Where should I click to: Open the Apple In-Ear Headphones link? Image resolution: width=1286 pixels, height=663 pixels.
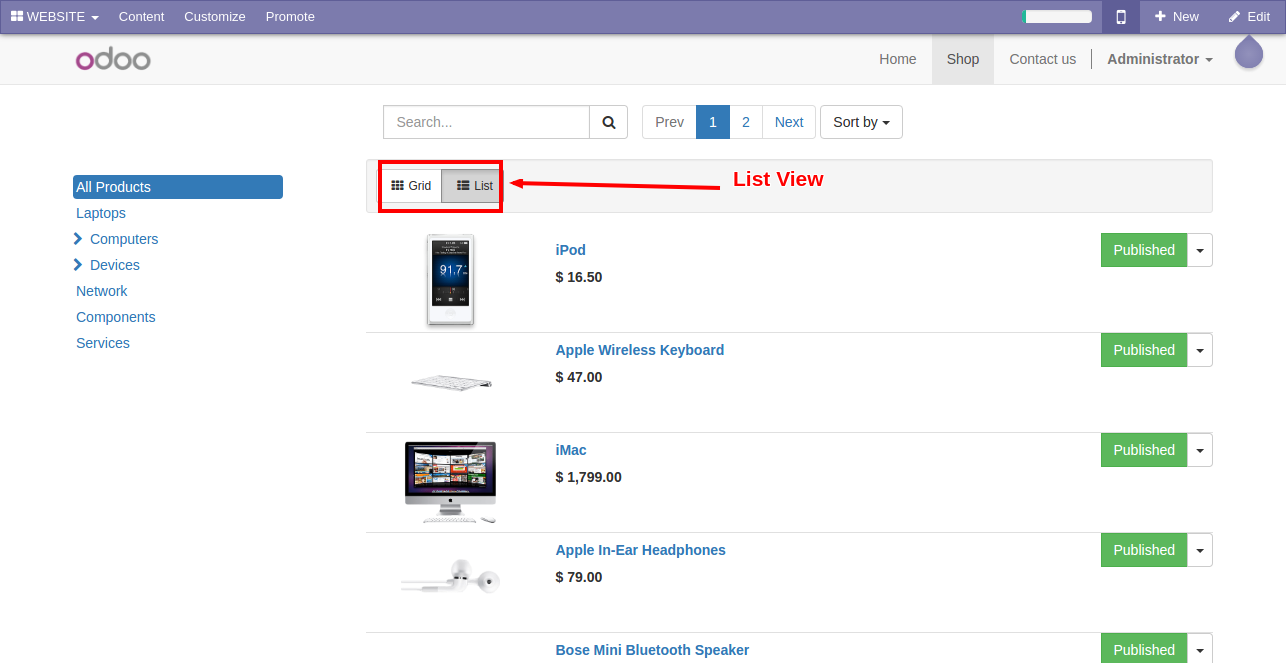pyautogui.click(x=641, y=550)
